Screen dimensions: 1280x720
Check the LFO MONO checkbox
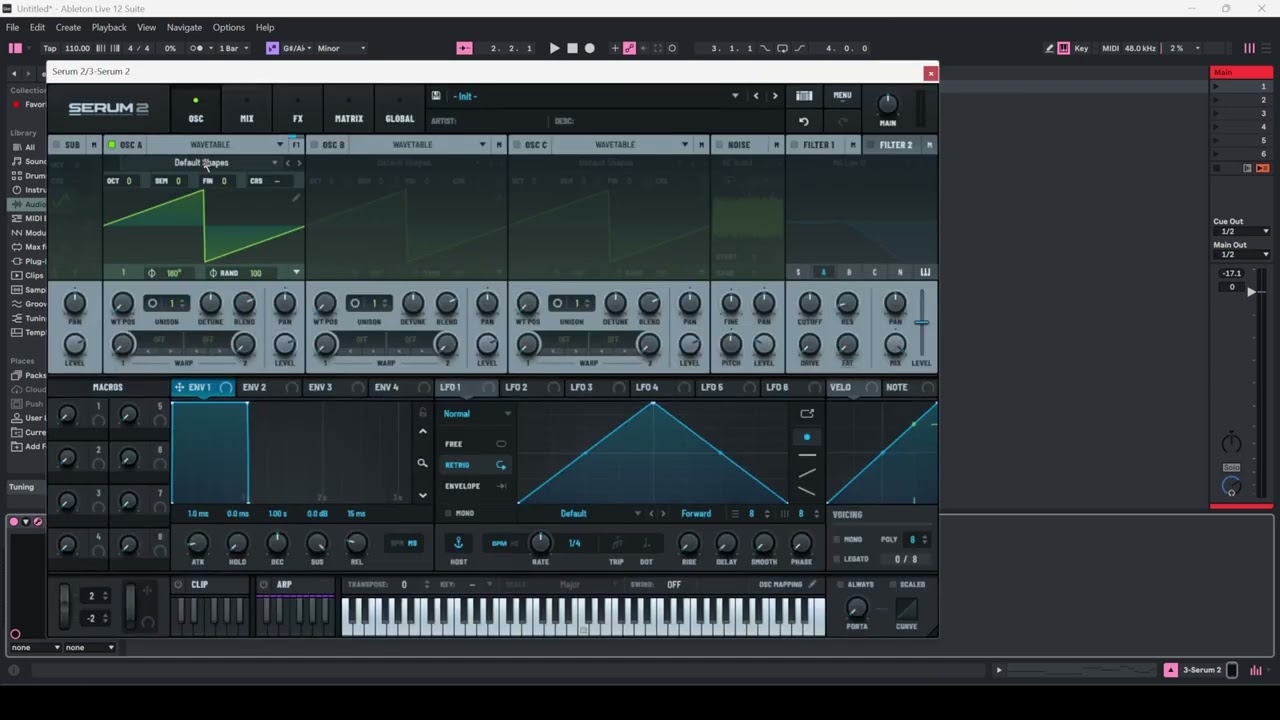click(448, 514)
